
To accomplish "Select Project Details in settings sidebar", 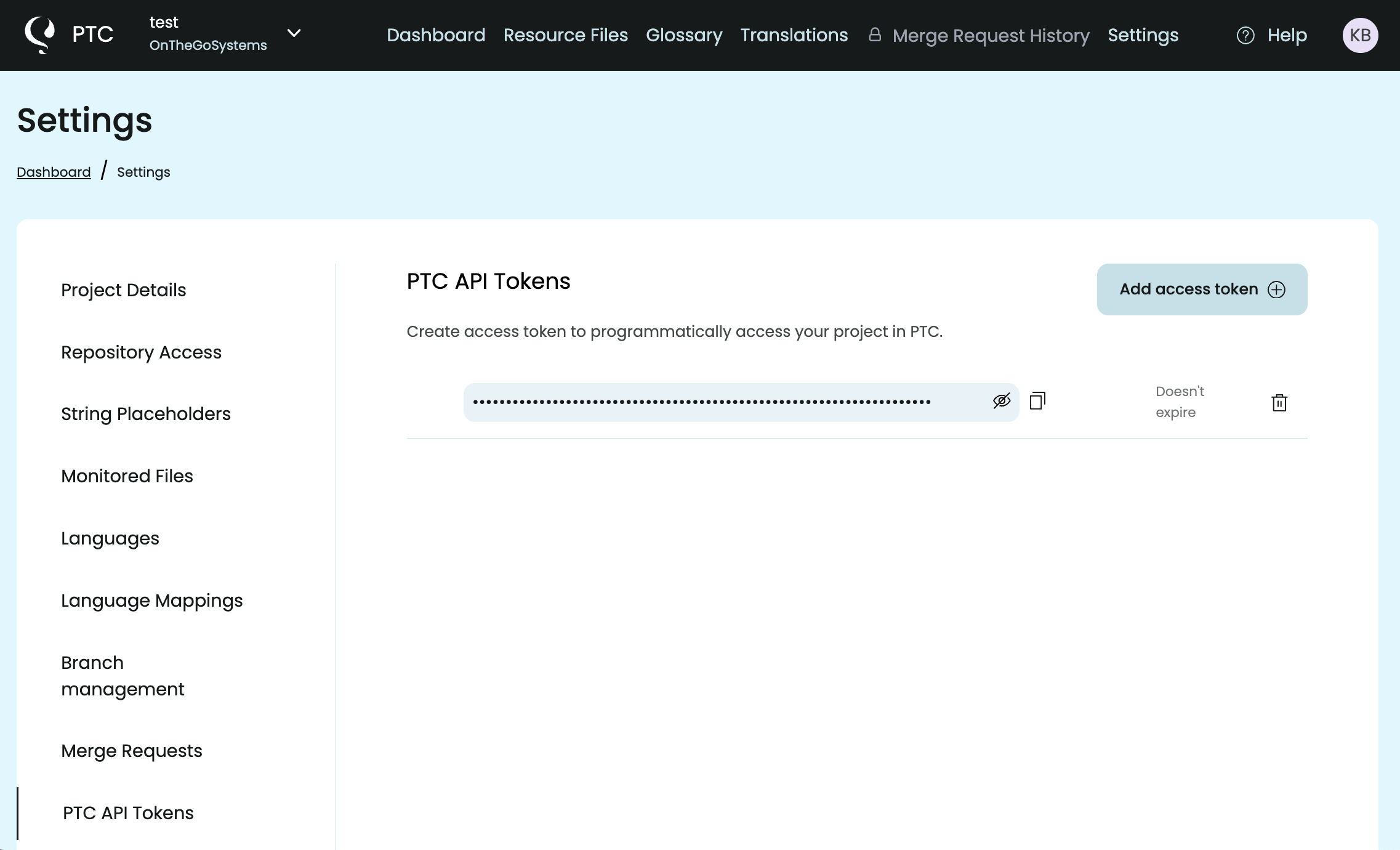I will point(123,290).
